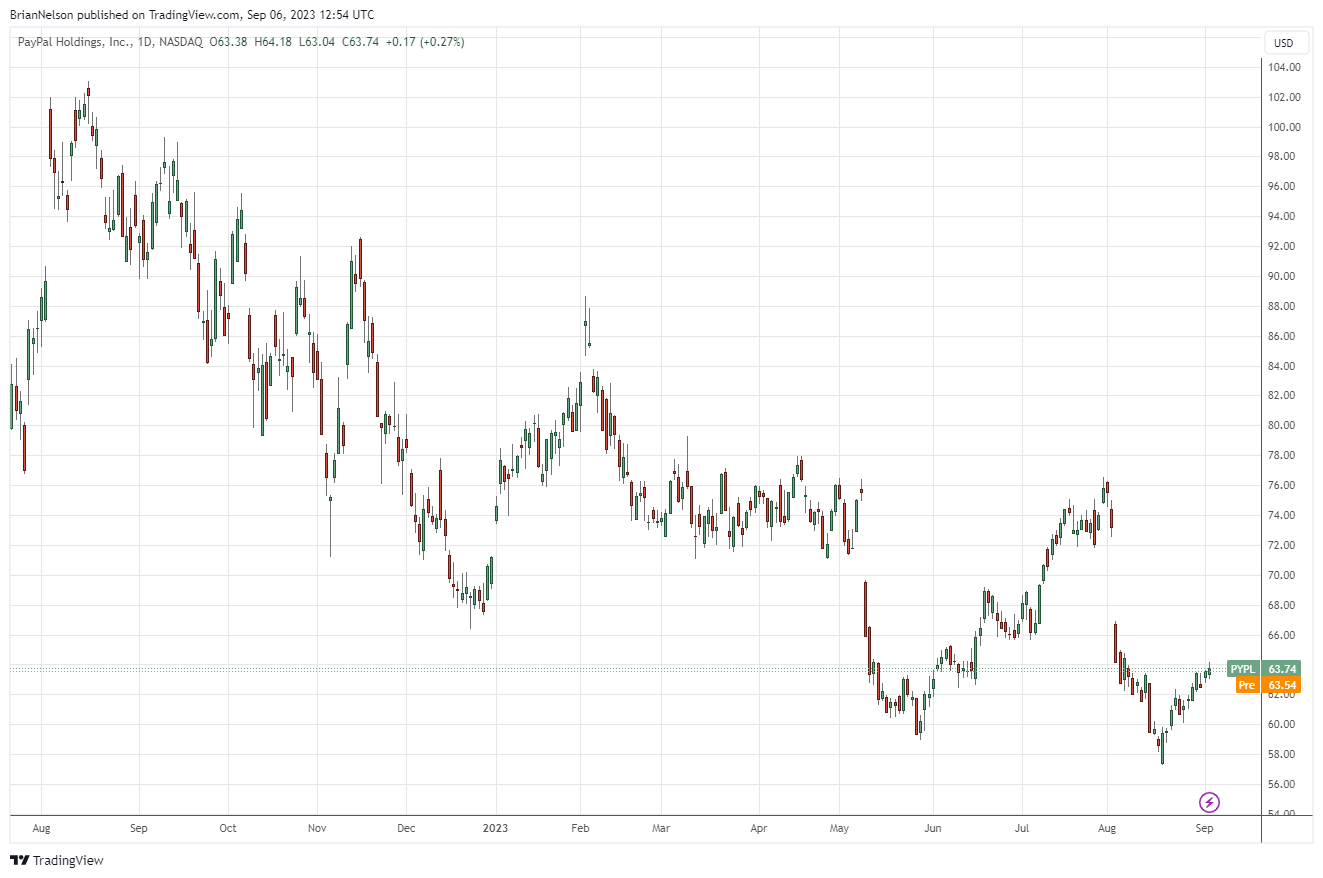
Task: Click the 104.00 price axis label
Action: coord(1283,67)
